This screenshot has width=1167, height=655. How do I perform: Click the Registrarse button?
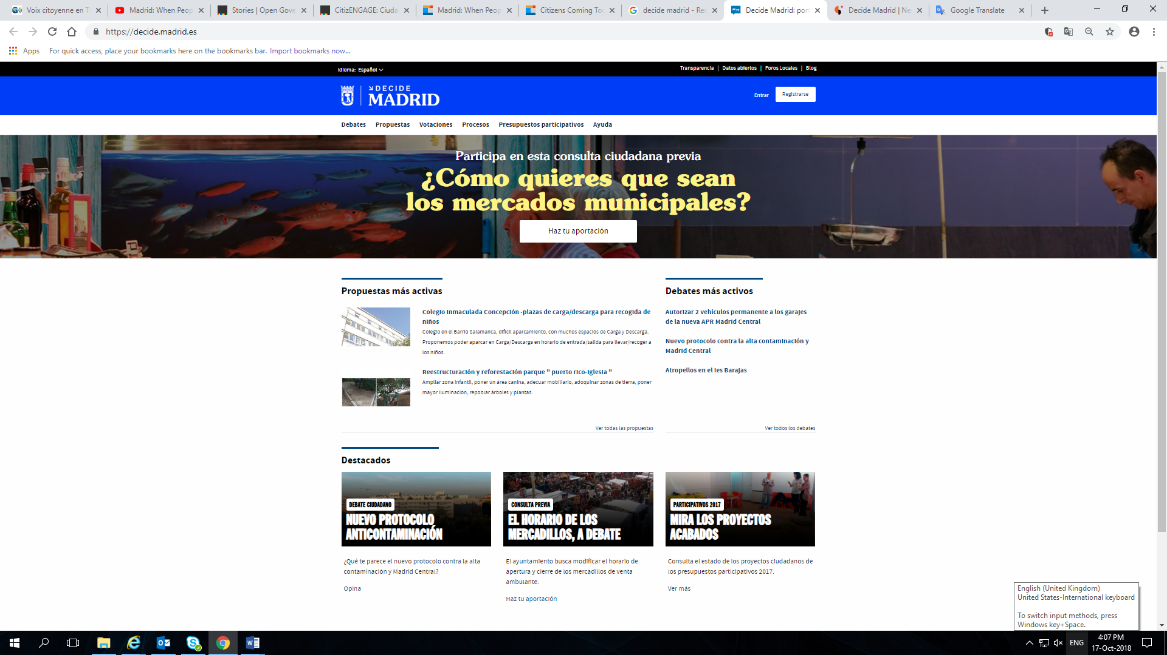click(x=794, y=94)
